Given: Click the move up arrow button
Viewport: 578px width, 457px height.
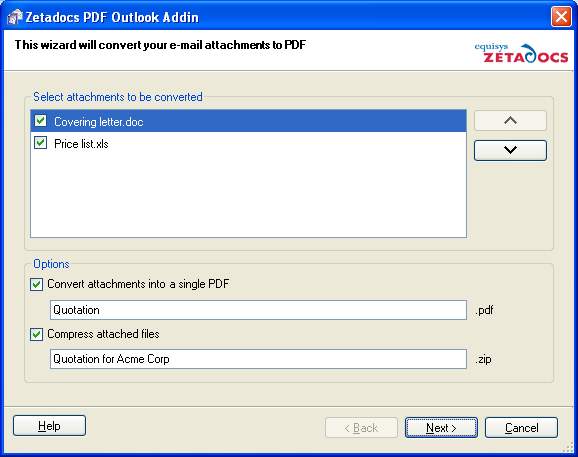Looking at the screenshot, I should pyautogui.click(x=510, y=121).
